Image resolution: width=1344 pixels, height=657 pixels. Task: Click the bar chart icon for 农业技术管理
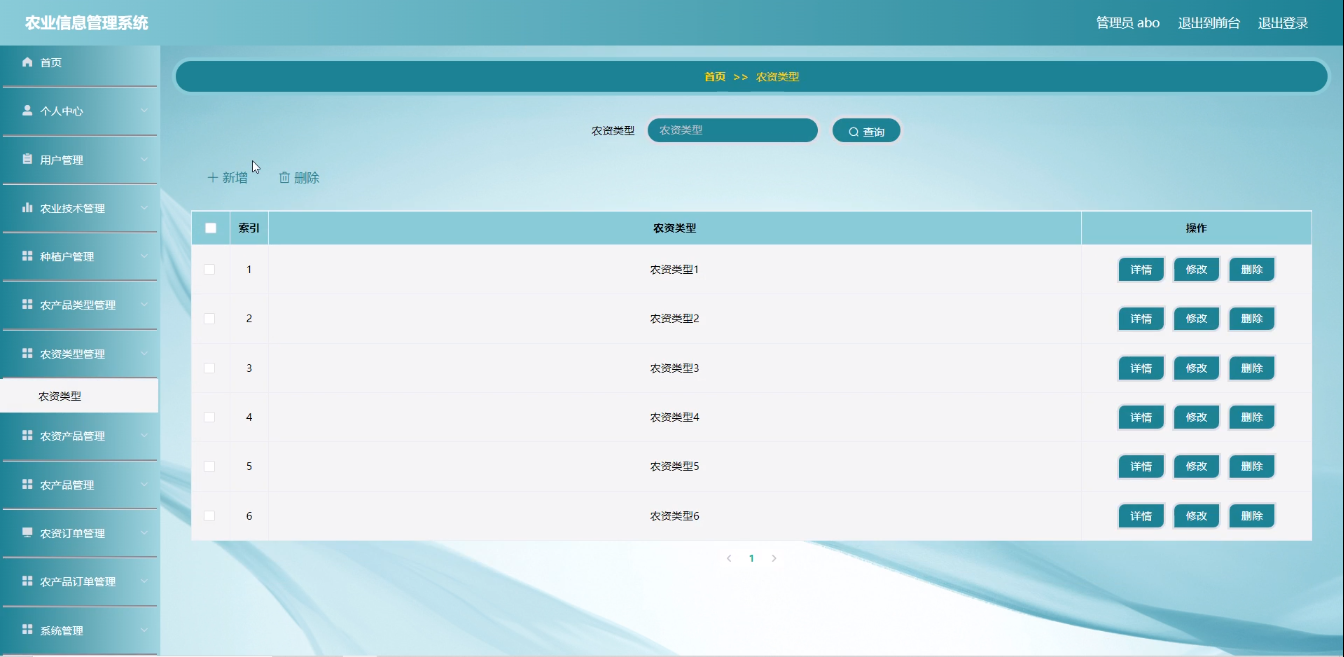click(x=28, y=208)
